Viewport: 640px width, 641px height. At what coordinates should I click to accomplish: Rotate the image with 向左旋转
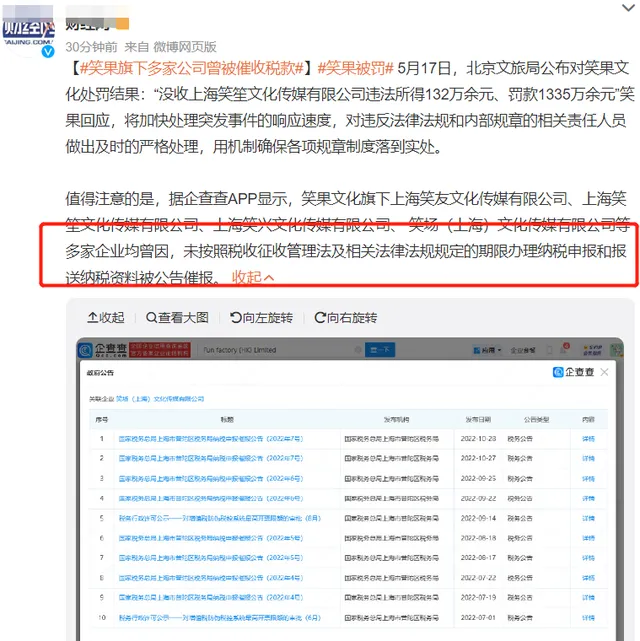pos(261,318)
